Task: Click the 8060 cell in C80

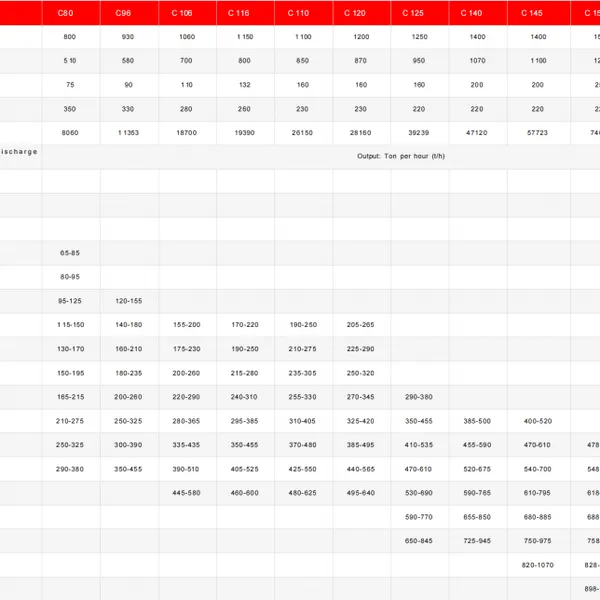Action: pyautogui.click(x=70, y=133)
